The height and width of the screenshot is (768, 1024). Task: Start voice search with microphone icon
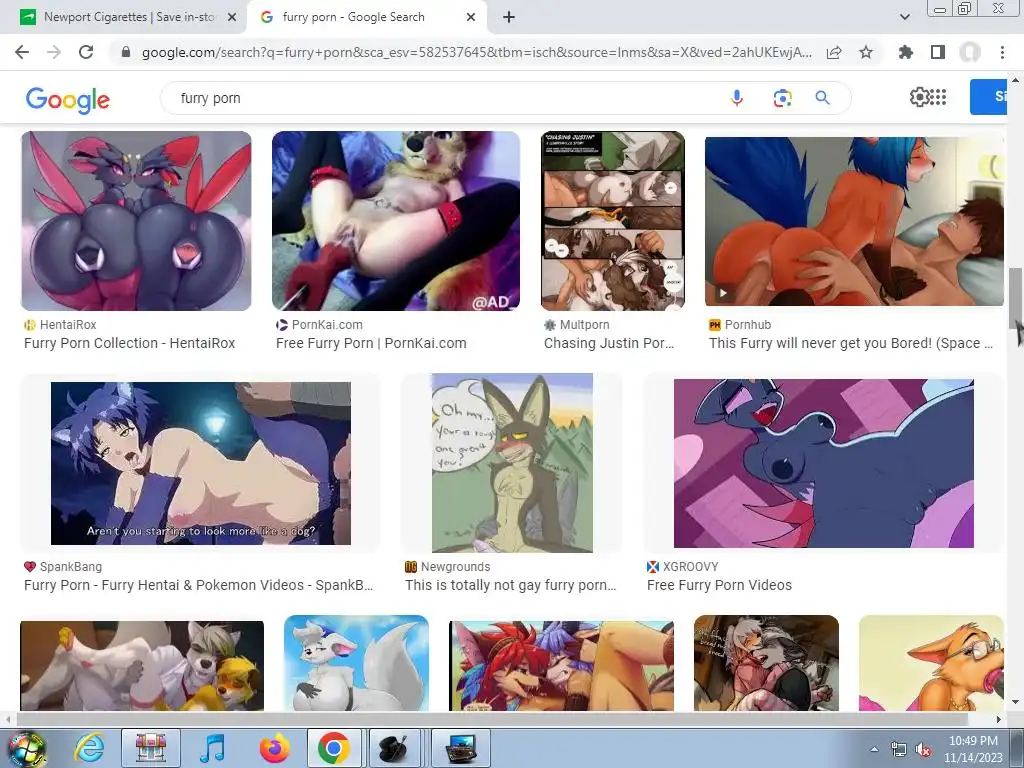737,98
